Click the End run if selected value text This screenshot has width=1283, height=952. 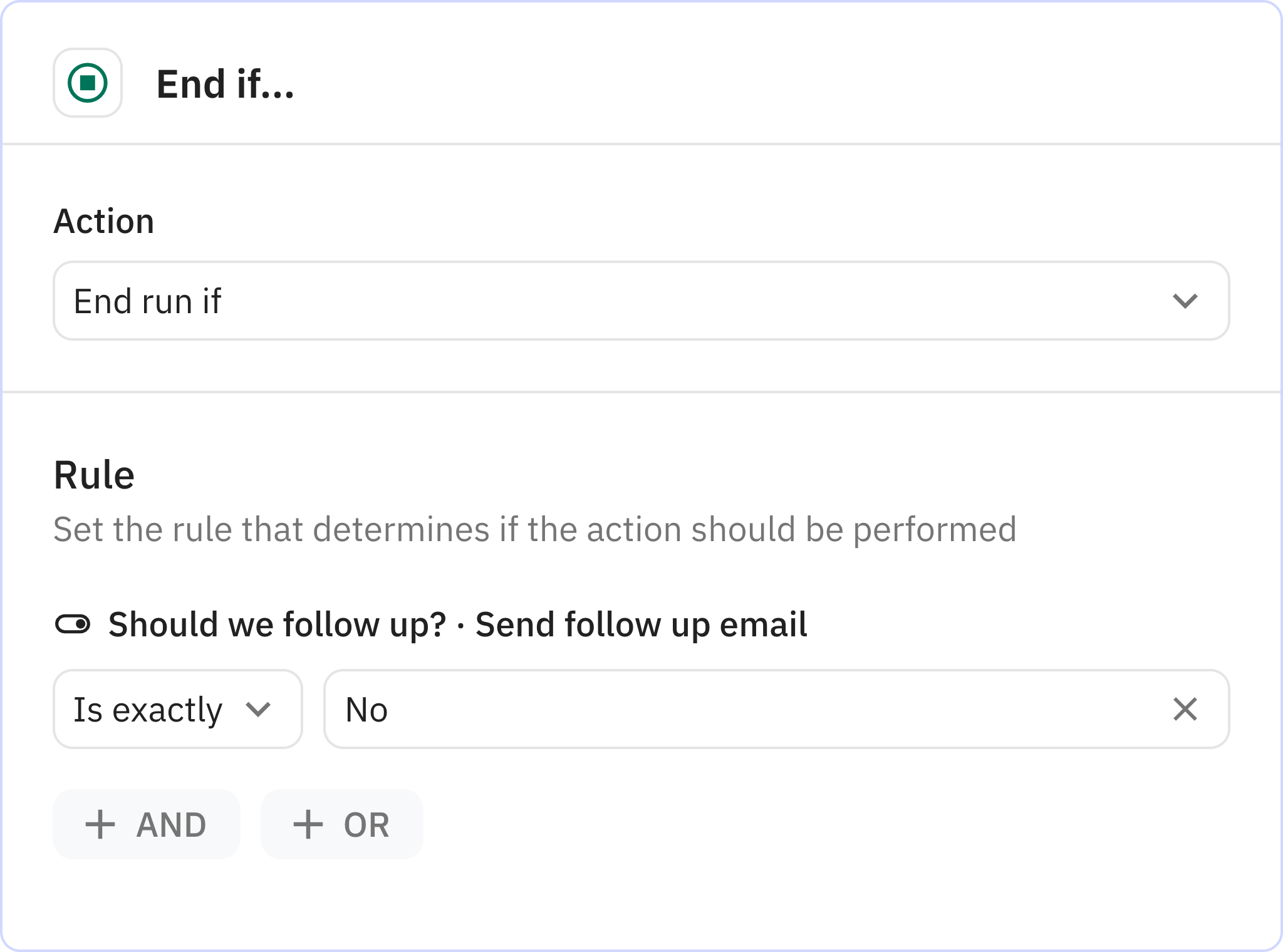pyautogui.click(x=147, y=301)
